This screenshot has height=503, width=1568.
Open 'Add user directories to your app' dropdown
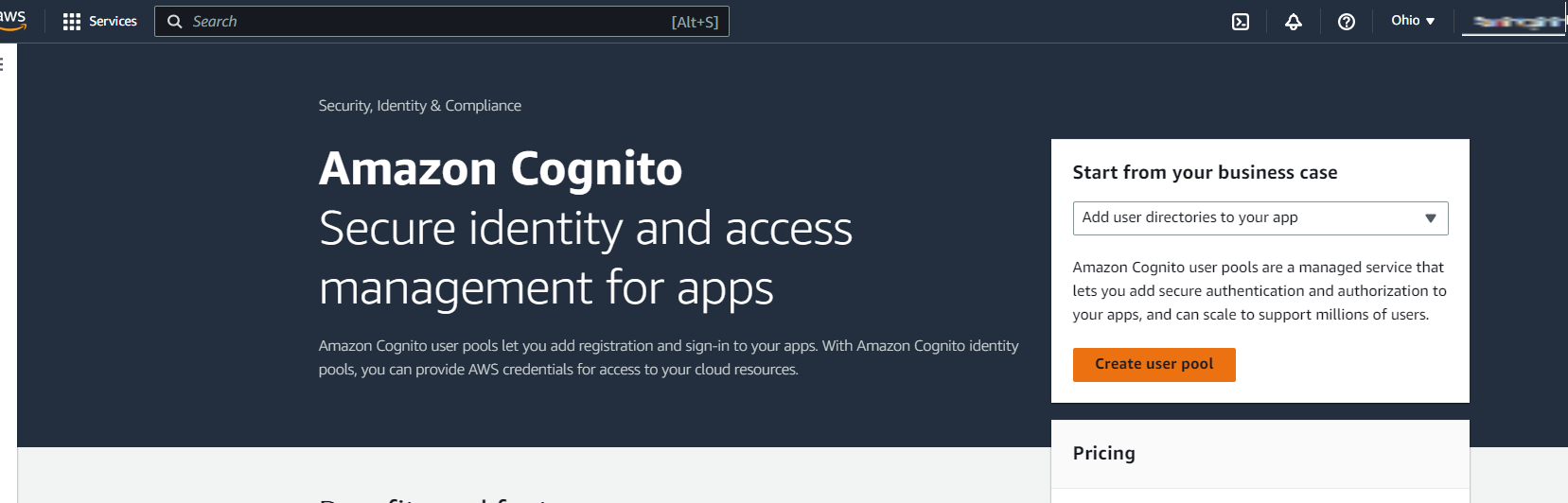(x=1260, y=218)
